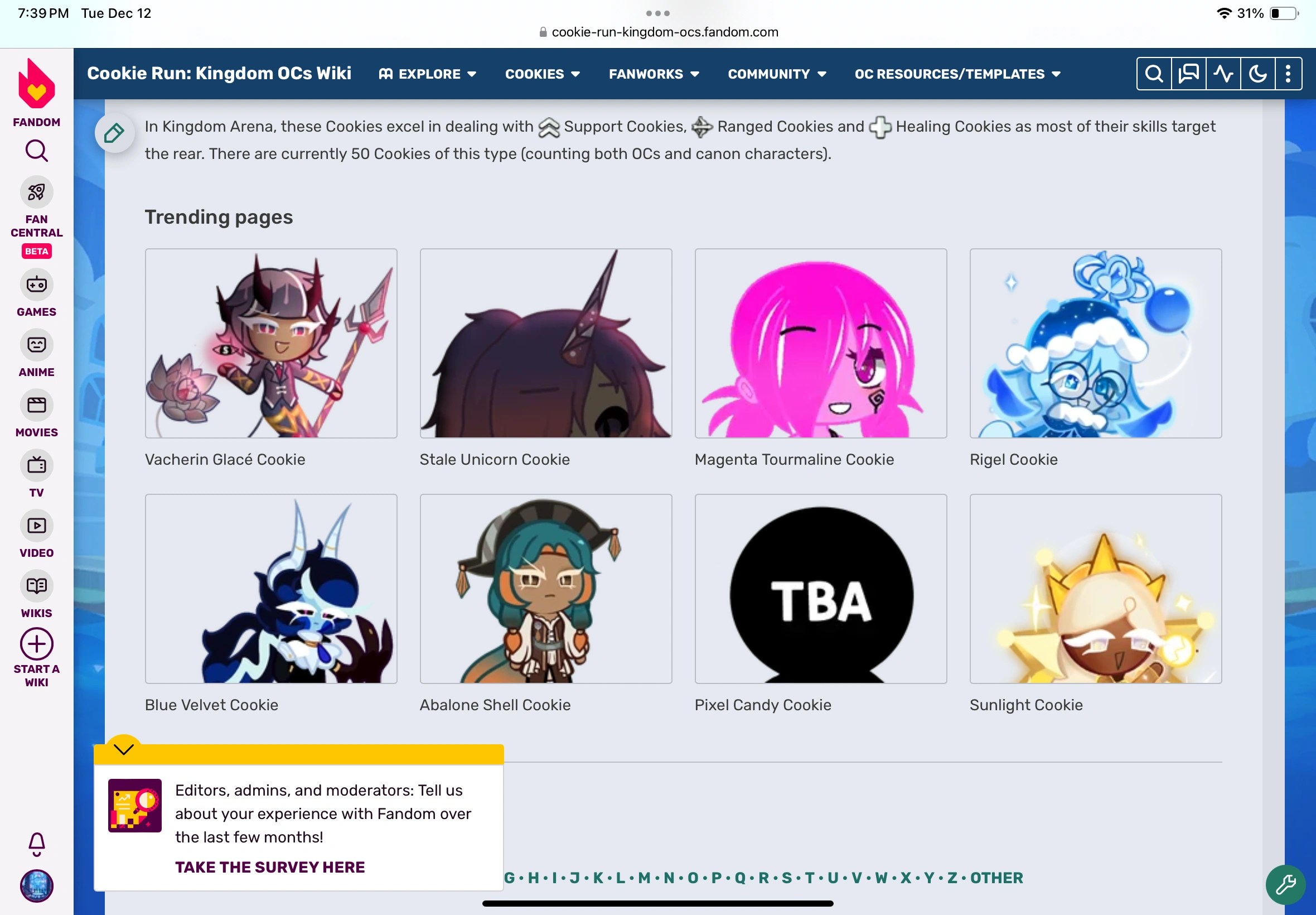
Task: Expand the Explore dropdown menu
Action: [427, 74]
